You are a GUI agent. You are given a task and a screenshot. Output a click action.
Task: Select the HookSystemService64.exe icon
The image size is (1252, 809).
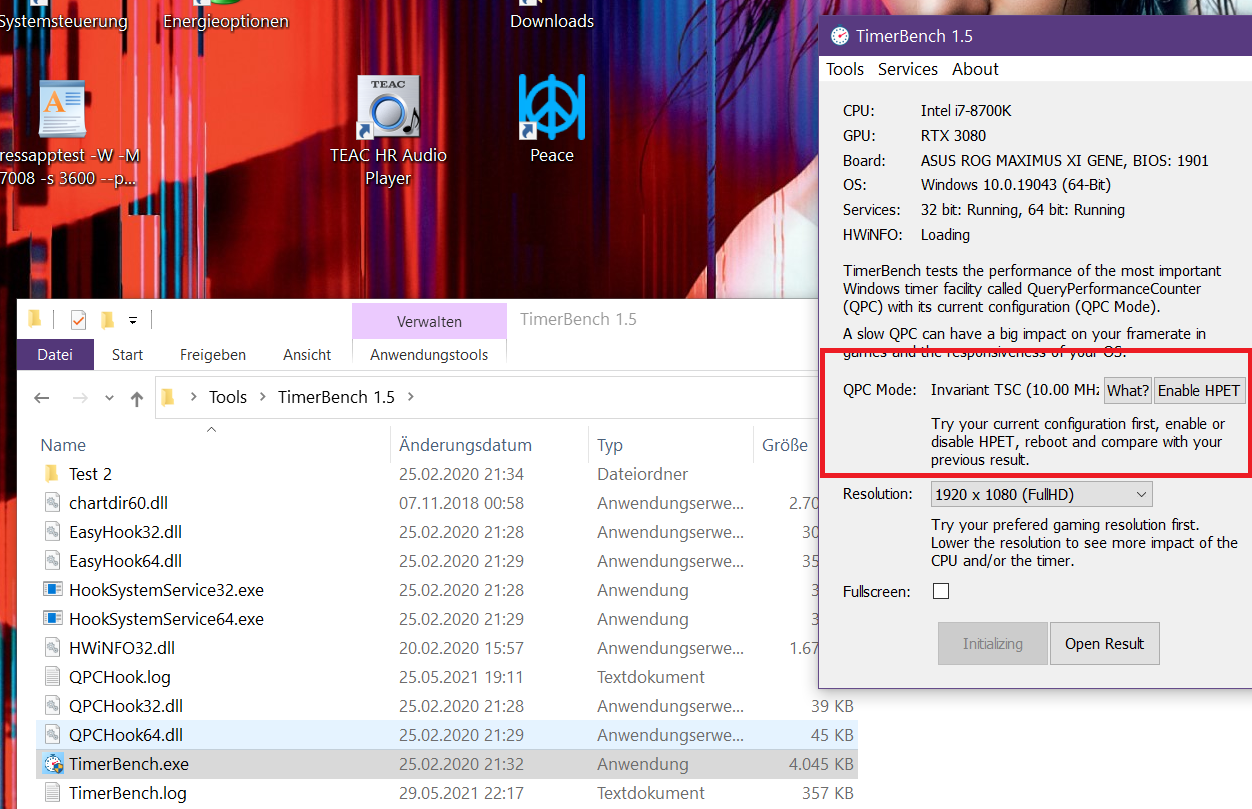click(x=53, y=618)
